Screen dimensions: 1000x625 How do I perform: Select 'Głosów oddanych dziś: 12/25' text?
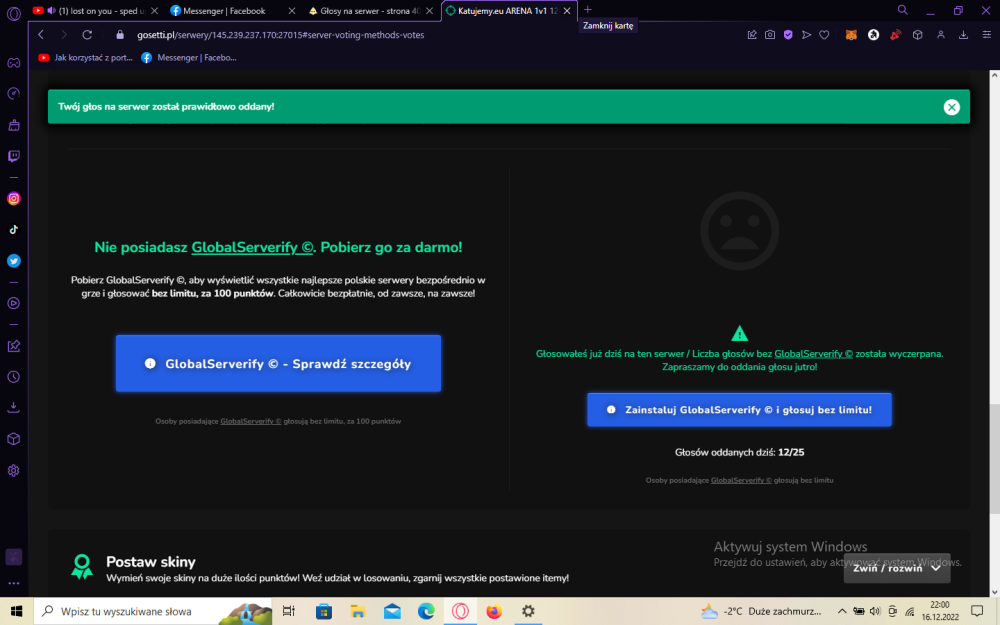(x=739, y=452)
